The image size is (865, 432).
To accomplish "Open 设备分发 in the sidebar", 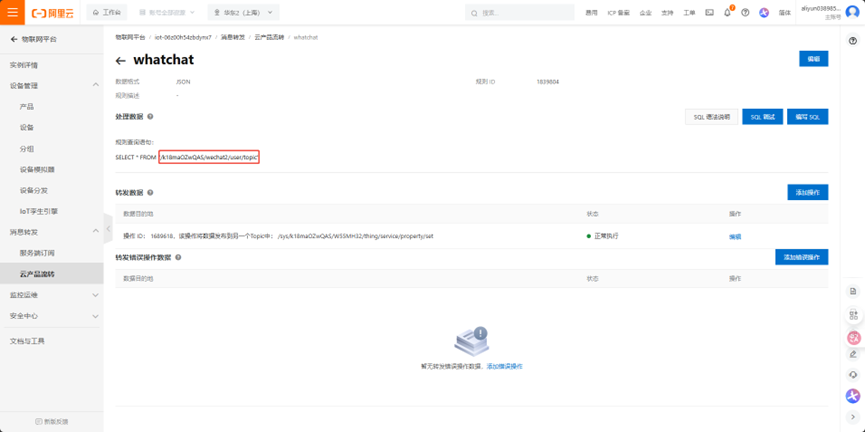I will 34,190.
